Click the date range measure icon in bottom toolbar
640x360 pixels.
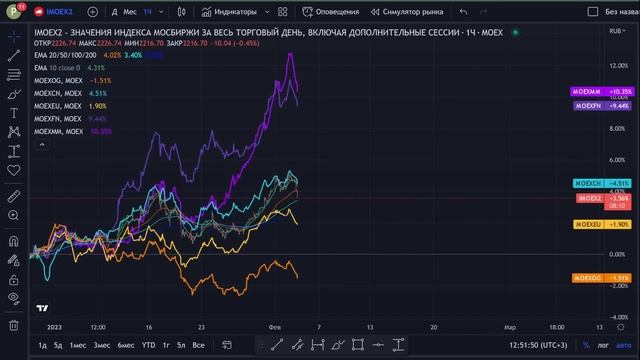(318, 345)
